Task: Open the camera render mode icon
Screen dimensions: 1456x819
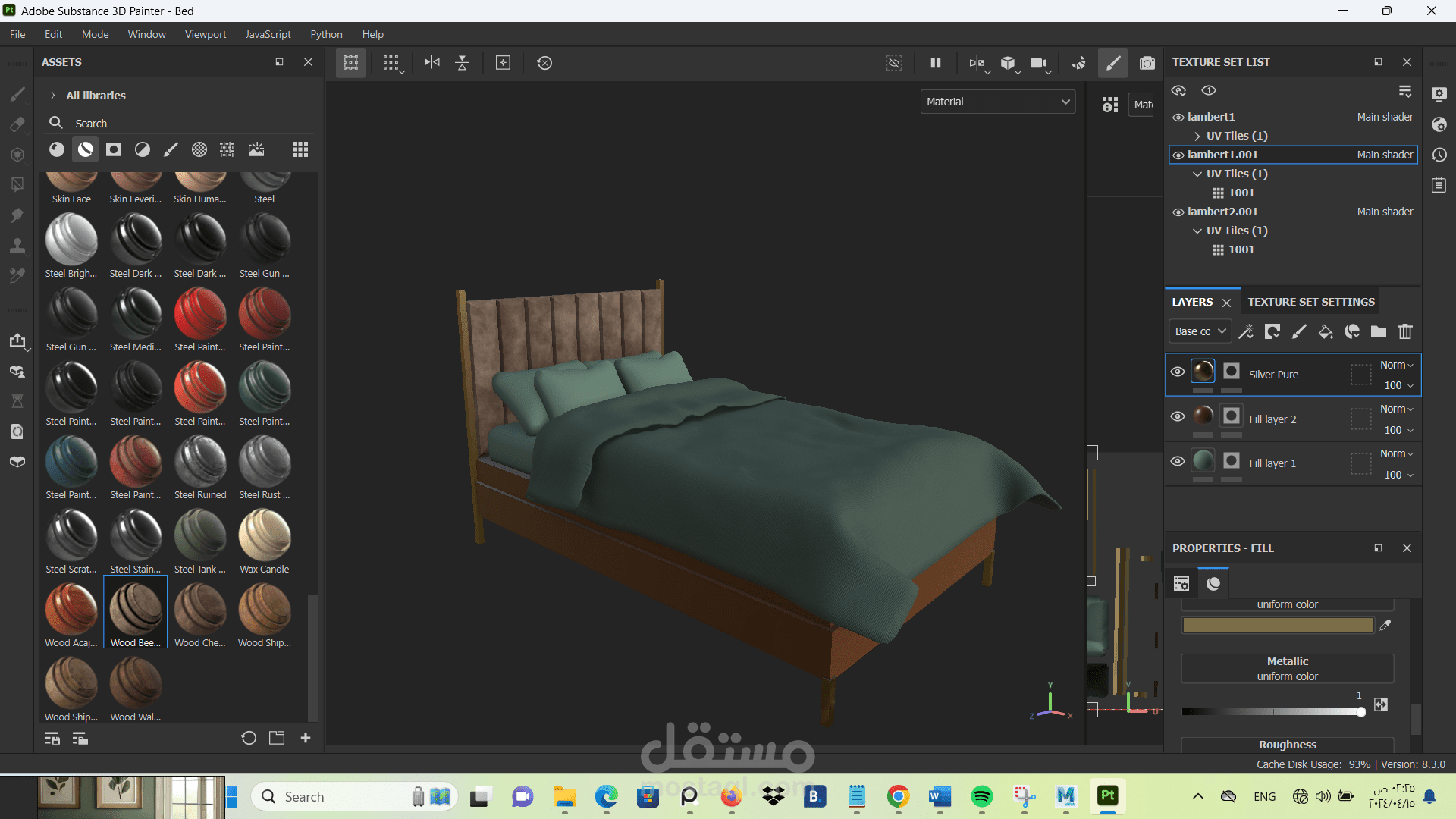Action: click(1147, 63)
